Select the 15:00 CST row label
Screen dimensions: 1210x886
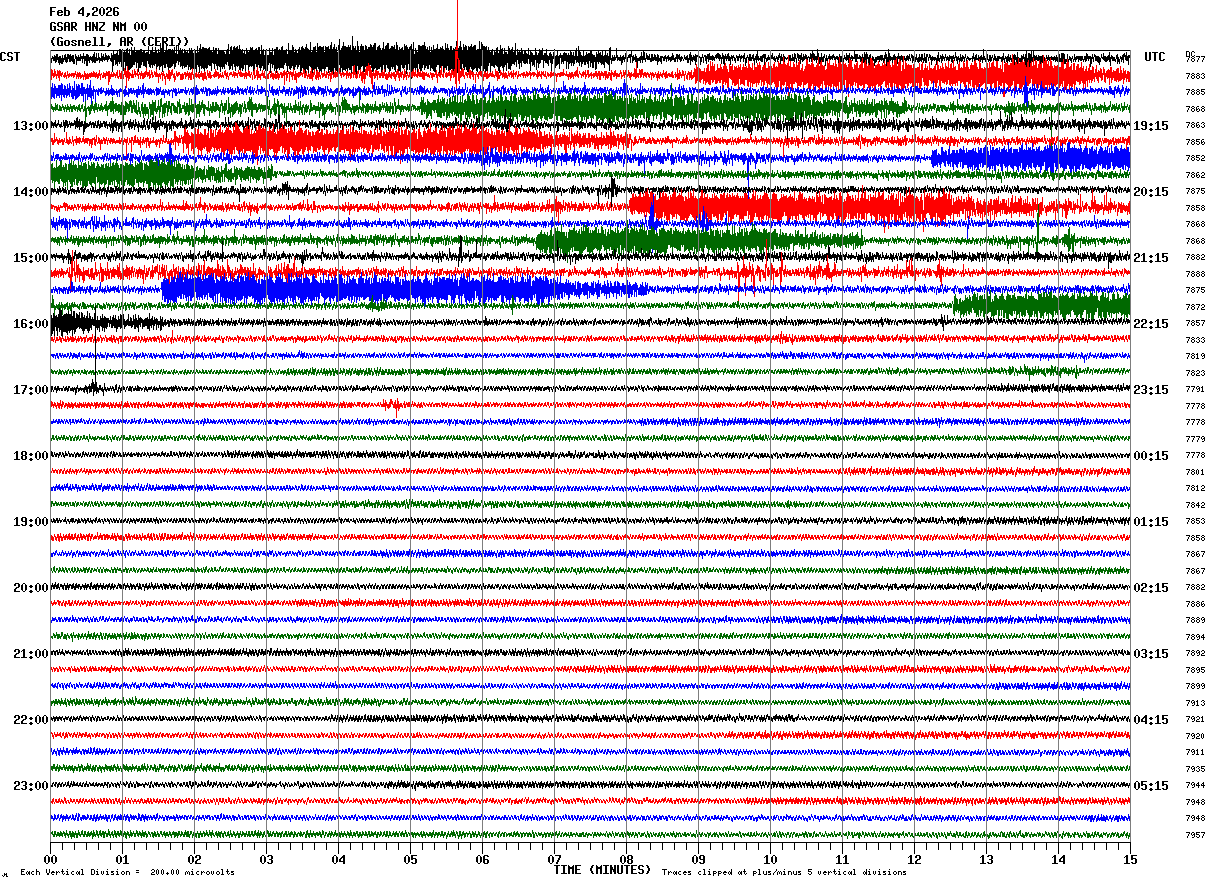(x=31, y=258)
